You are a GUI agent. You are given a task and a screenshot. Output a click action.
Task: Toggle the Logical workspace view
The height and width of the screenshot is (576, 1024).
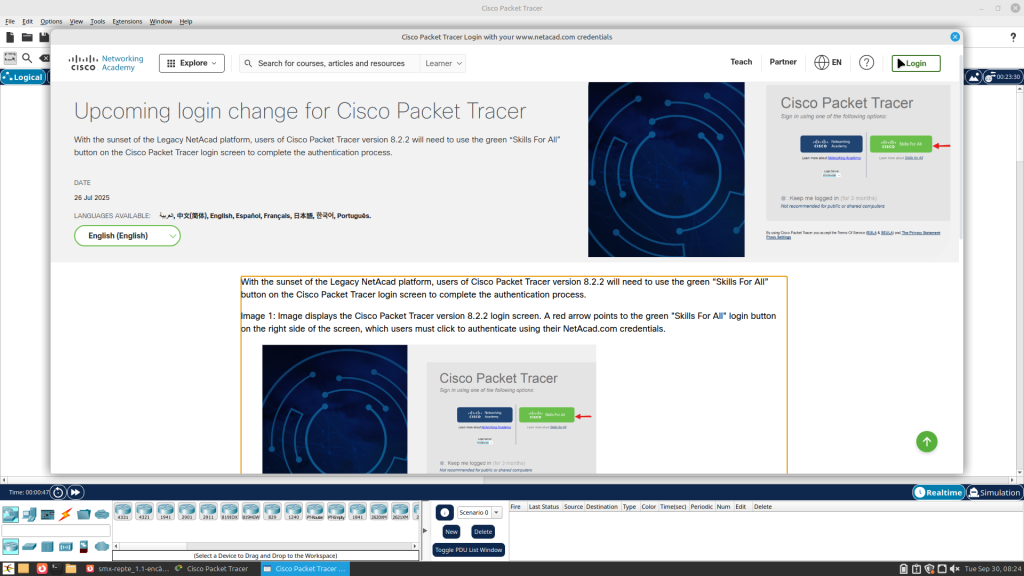22,77
